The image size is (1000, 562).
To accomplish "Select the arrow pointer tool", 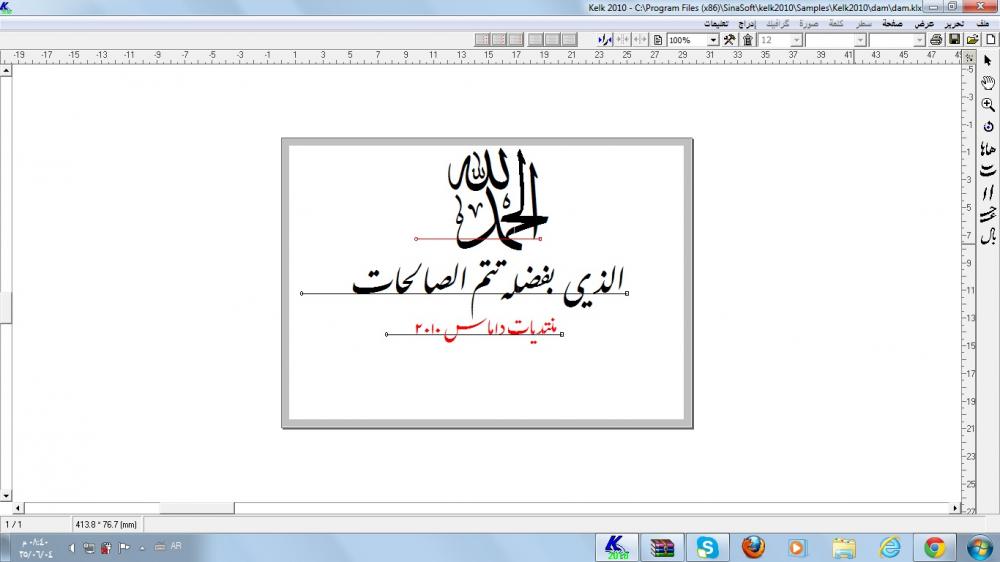I will pos(988,61).
